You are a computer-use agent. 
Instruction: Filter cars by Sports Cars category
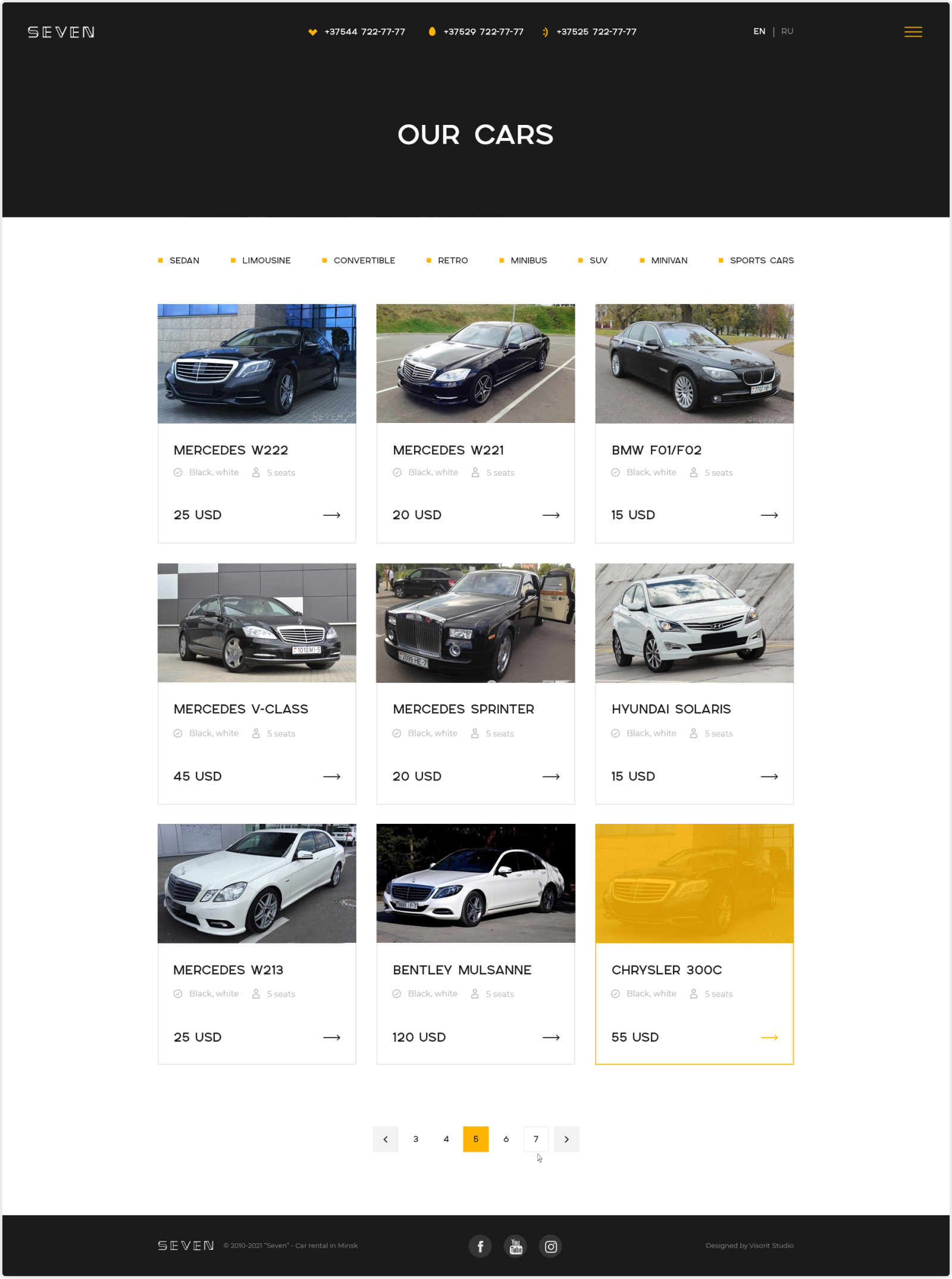pos(756,261)
